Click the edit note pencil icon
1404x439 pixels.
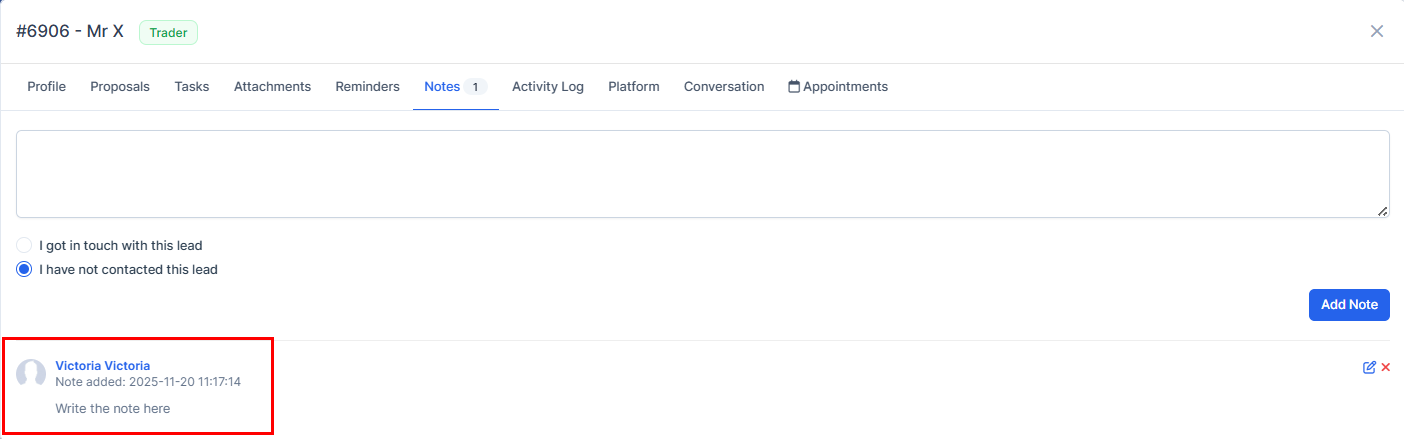(x=1369, y=367)
